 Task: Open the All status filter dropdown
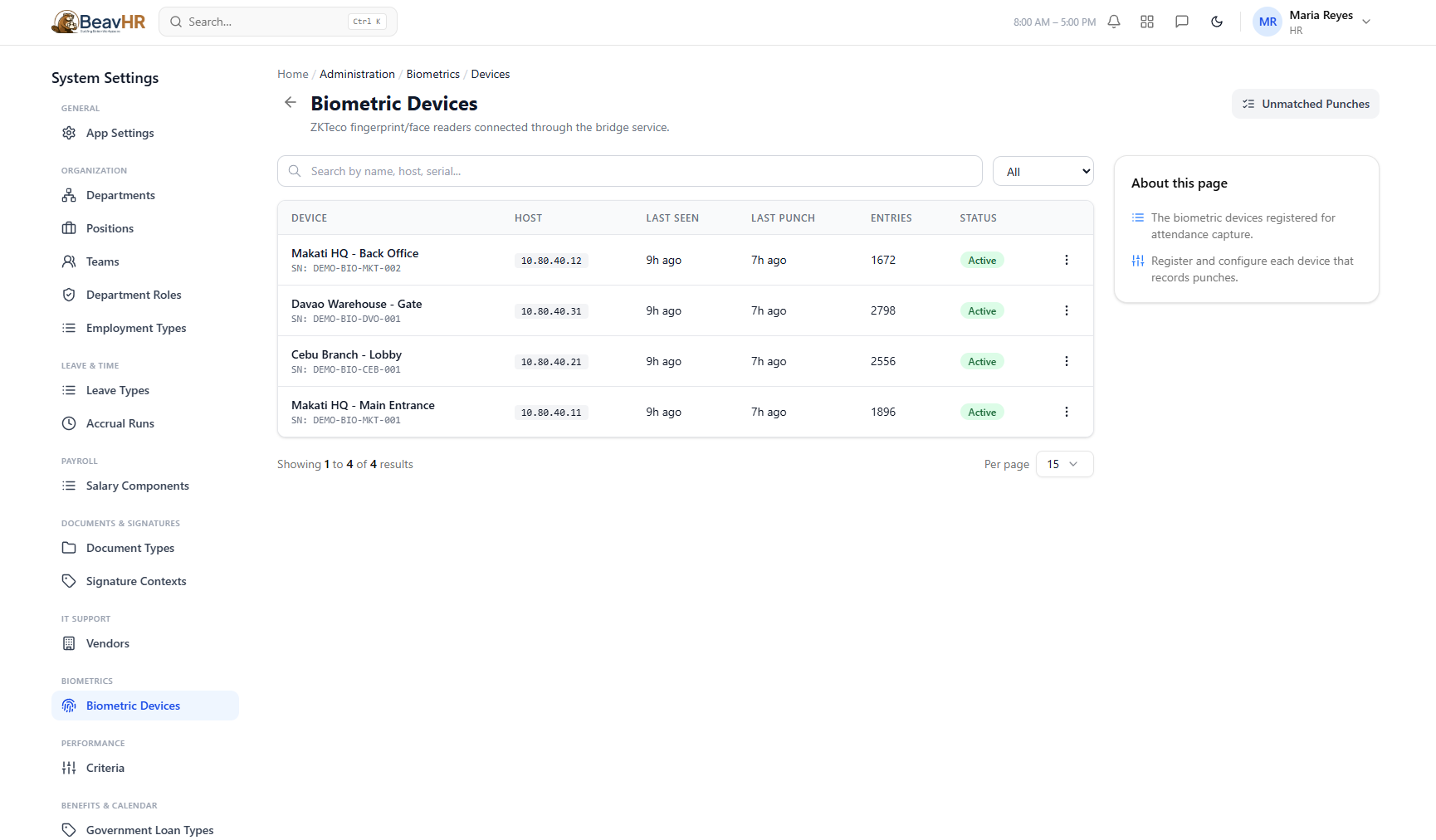[x=1043, y=171]
